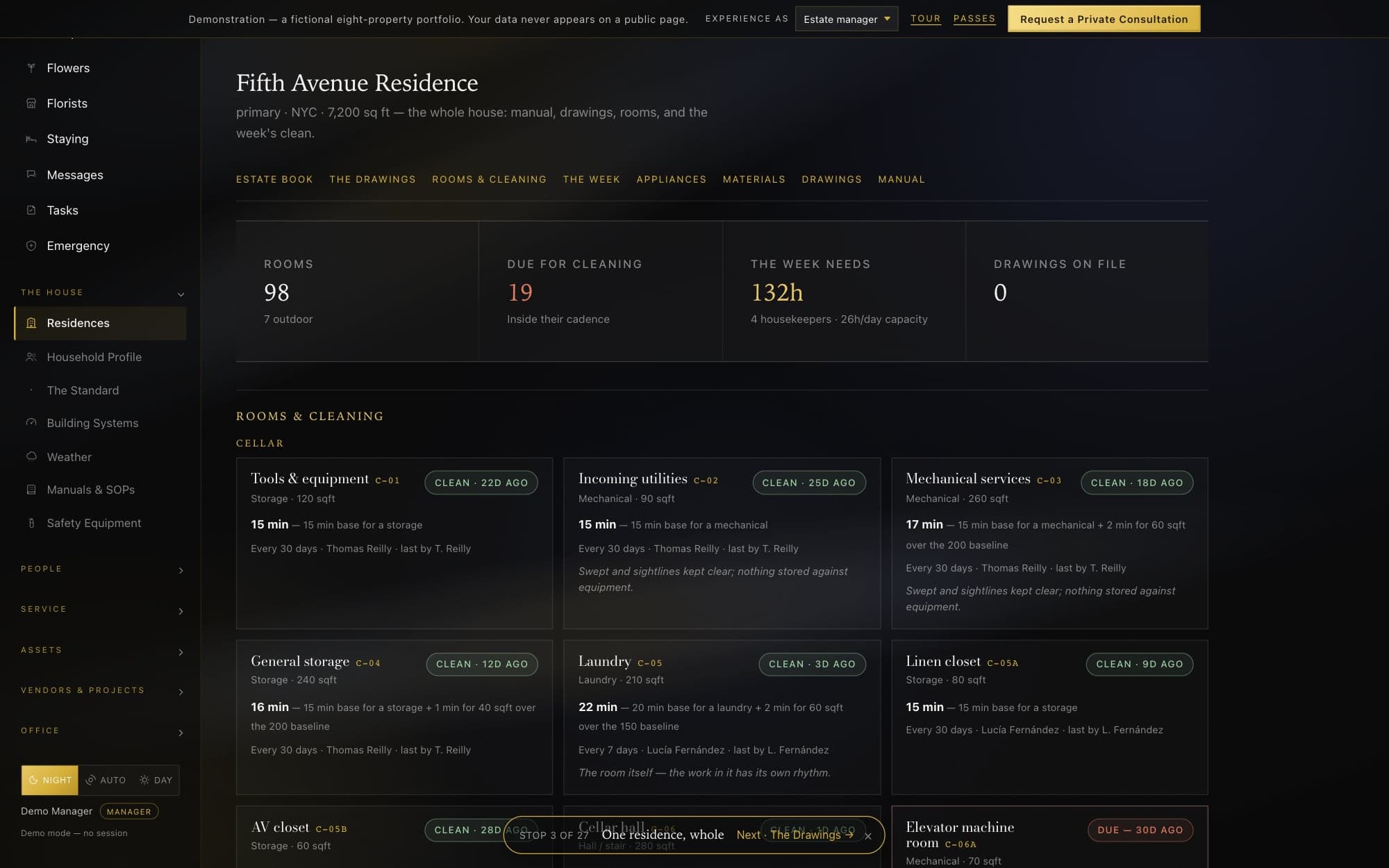Screen dimensions: 1389x868
Task: Go to the Estate Book tab
Action: 274,179
